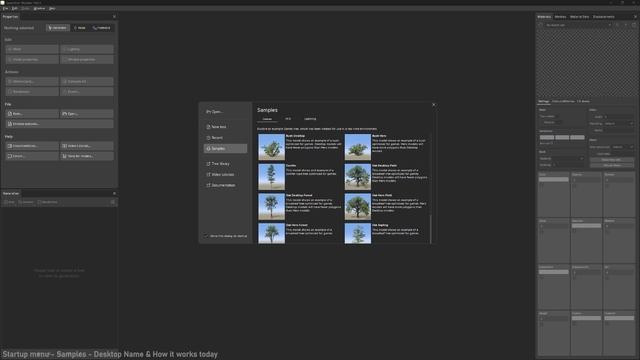Click the New file icon in Properties panel
The height and width of the screenshot is (360, 640).
pos(10,113)
